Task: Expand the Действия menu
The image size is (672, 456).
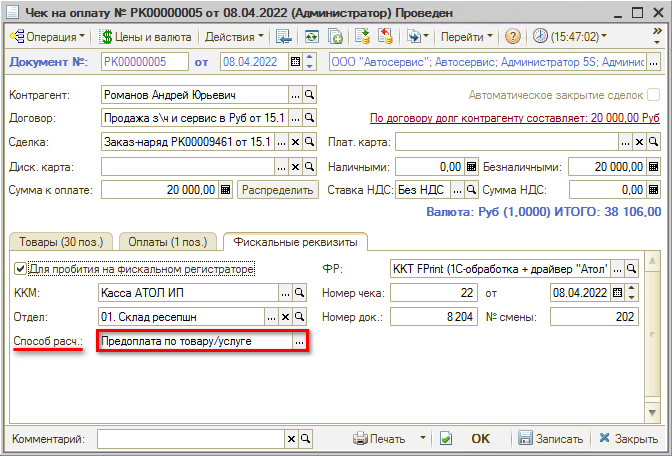Action: point(234,36)
